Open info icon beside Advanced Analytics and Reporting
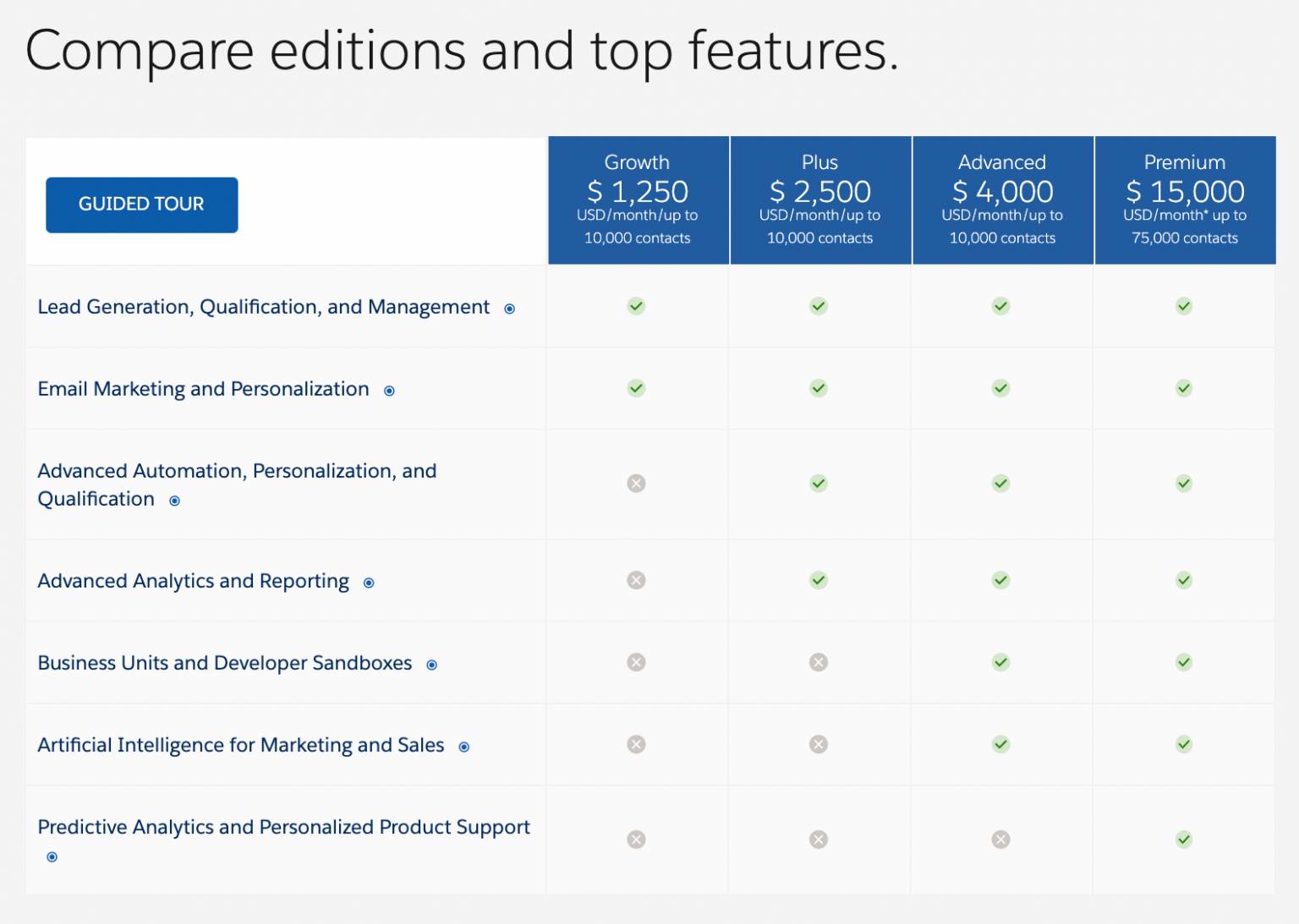The image size is (1299, 924). click(x=369, y=583)
